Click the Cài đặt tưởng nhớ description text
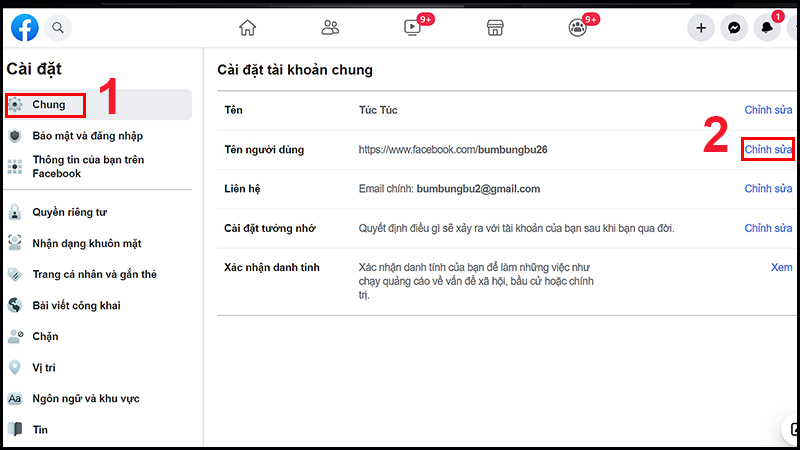The width and height of the screenshot is (800, 450). pyautogui.click(x=516, y=228)
